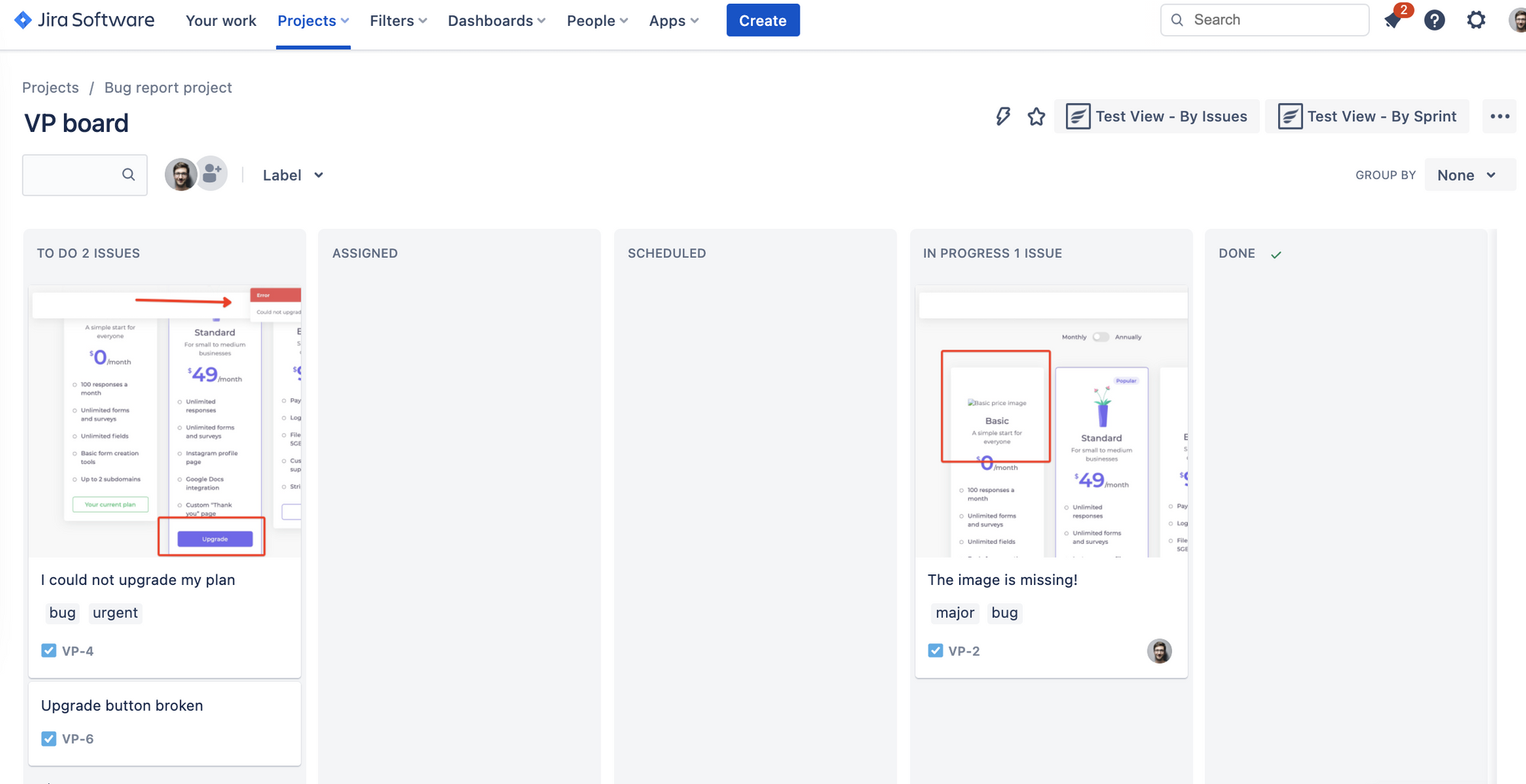Click the VP board title

76,123
